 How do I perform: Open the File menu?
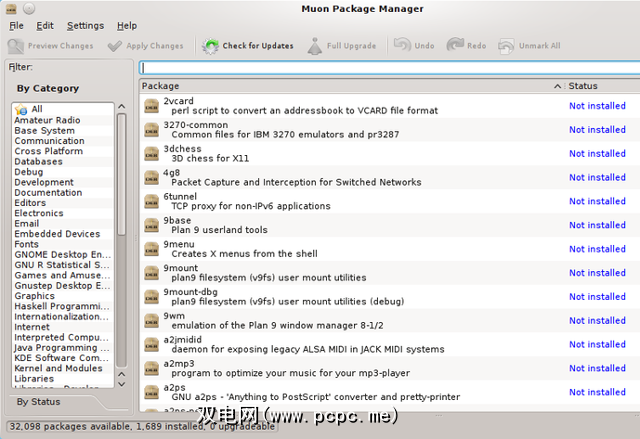(16, 26)
